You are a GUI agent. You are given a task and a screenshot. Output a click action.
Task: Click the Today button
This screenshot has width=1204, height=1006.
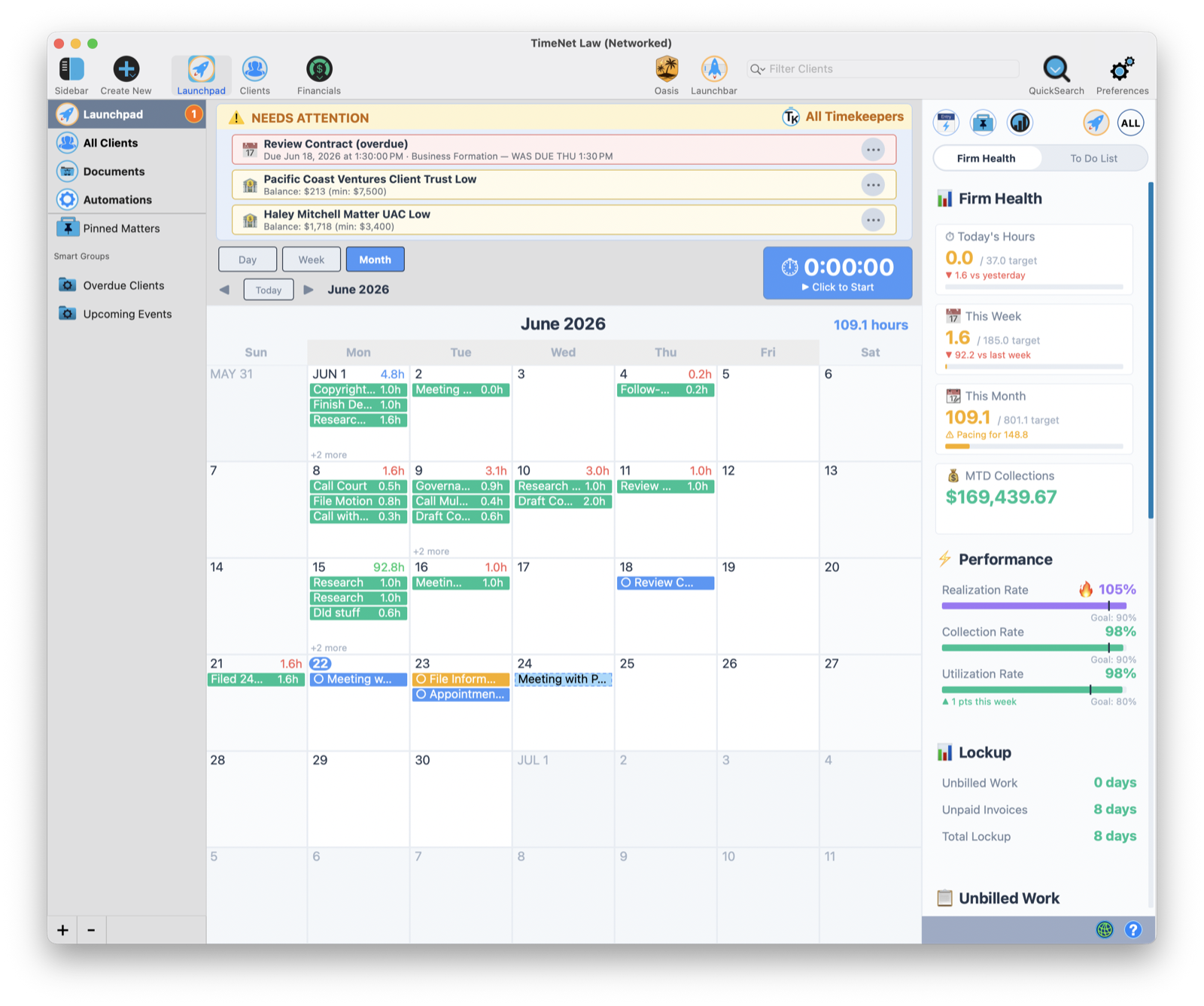(269, 290)
